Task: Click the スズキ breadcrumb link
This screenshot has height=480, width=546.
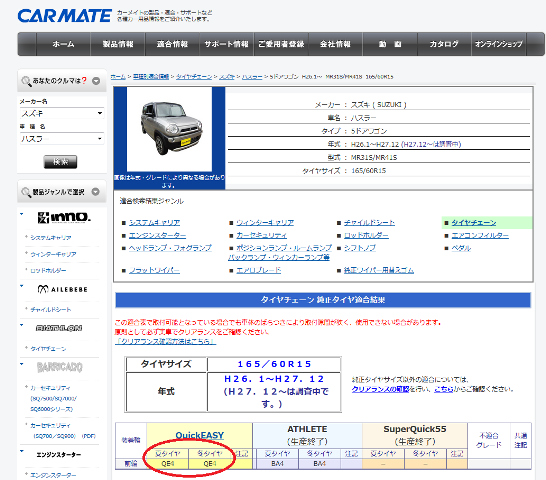Action: (227, 77)
